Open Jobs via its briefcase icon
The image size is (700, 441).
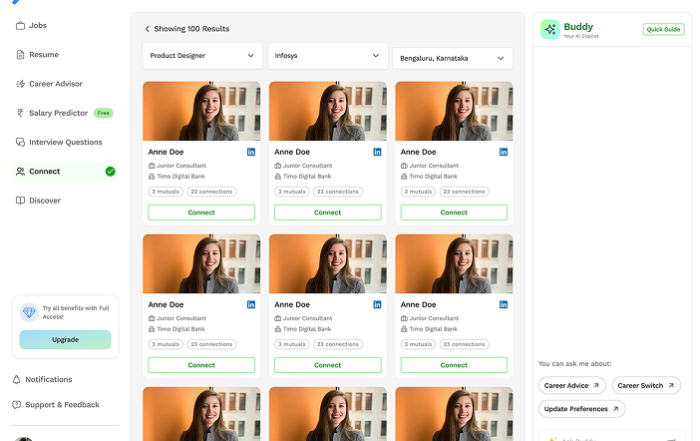coord(20,25)
